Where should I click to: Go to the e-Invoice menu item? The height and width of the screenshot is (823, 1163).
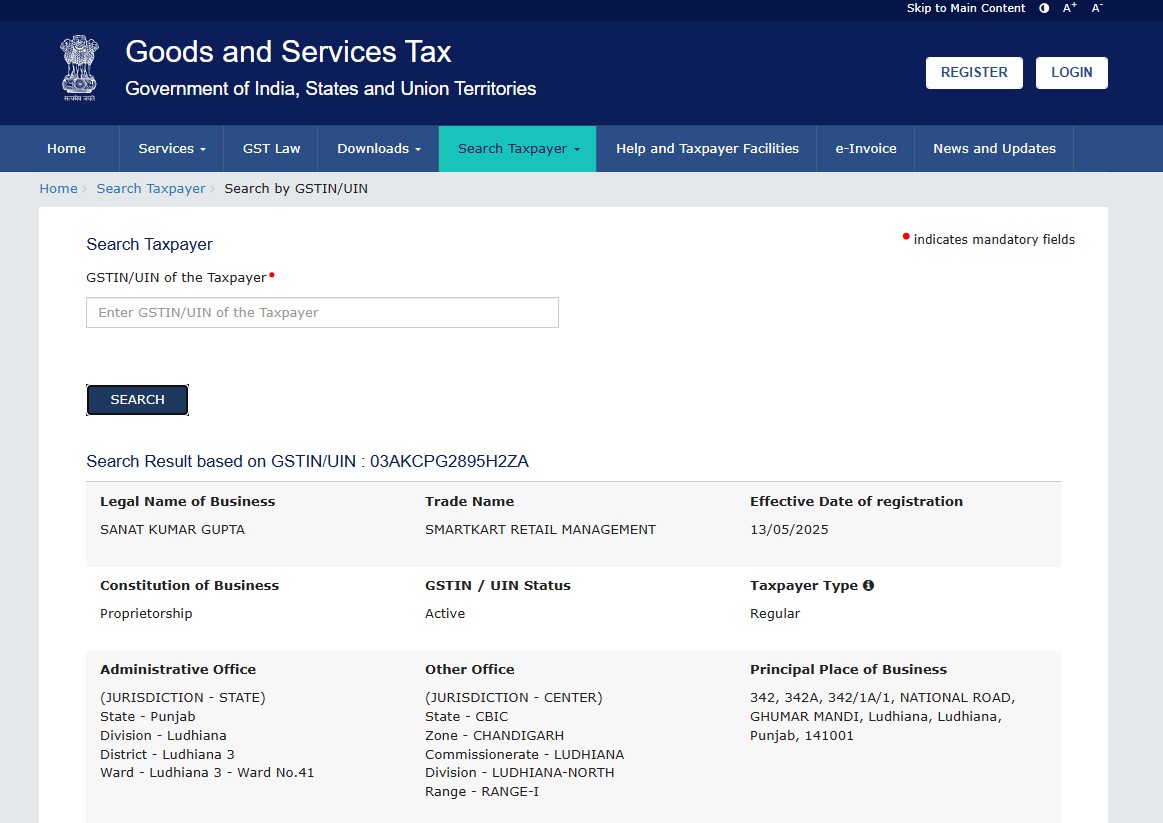pos(866,149)
